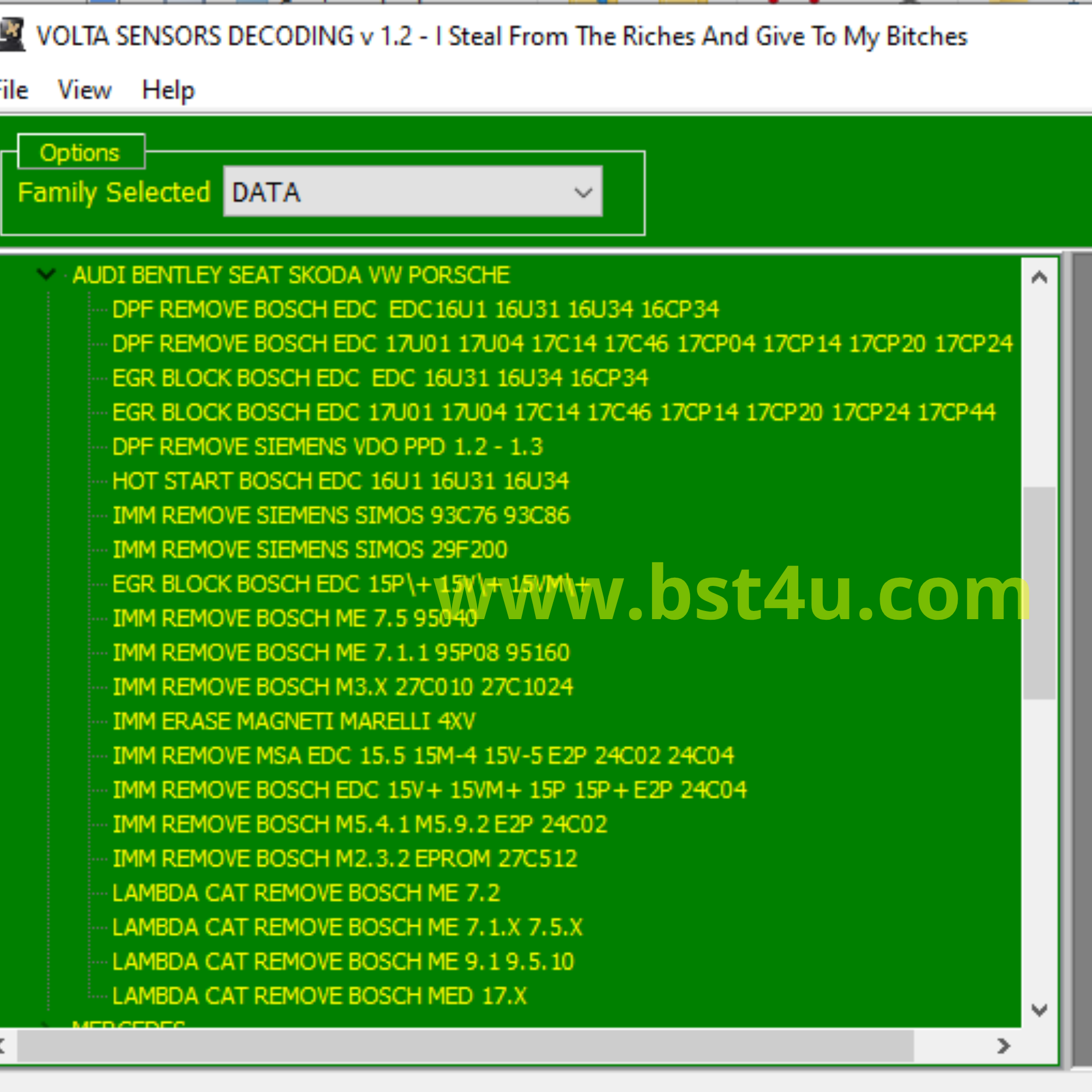
Task: Select DPF REMOVE BOSCH EDC 17U01 entry
Action: point(562,344)
